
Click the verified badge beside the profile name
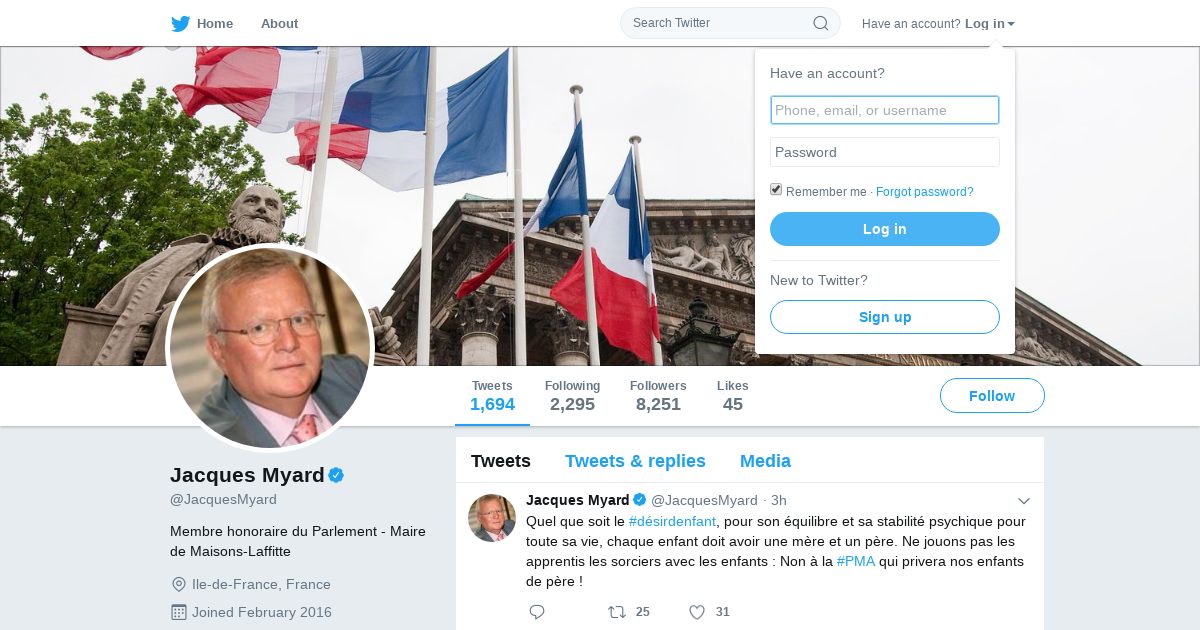point(337,476)
